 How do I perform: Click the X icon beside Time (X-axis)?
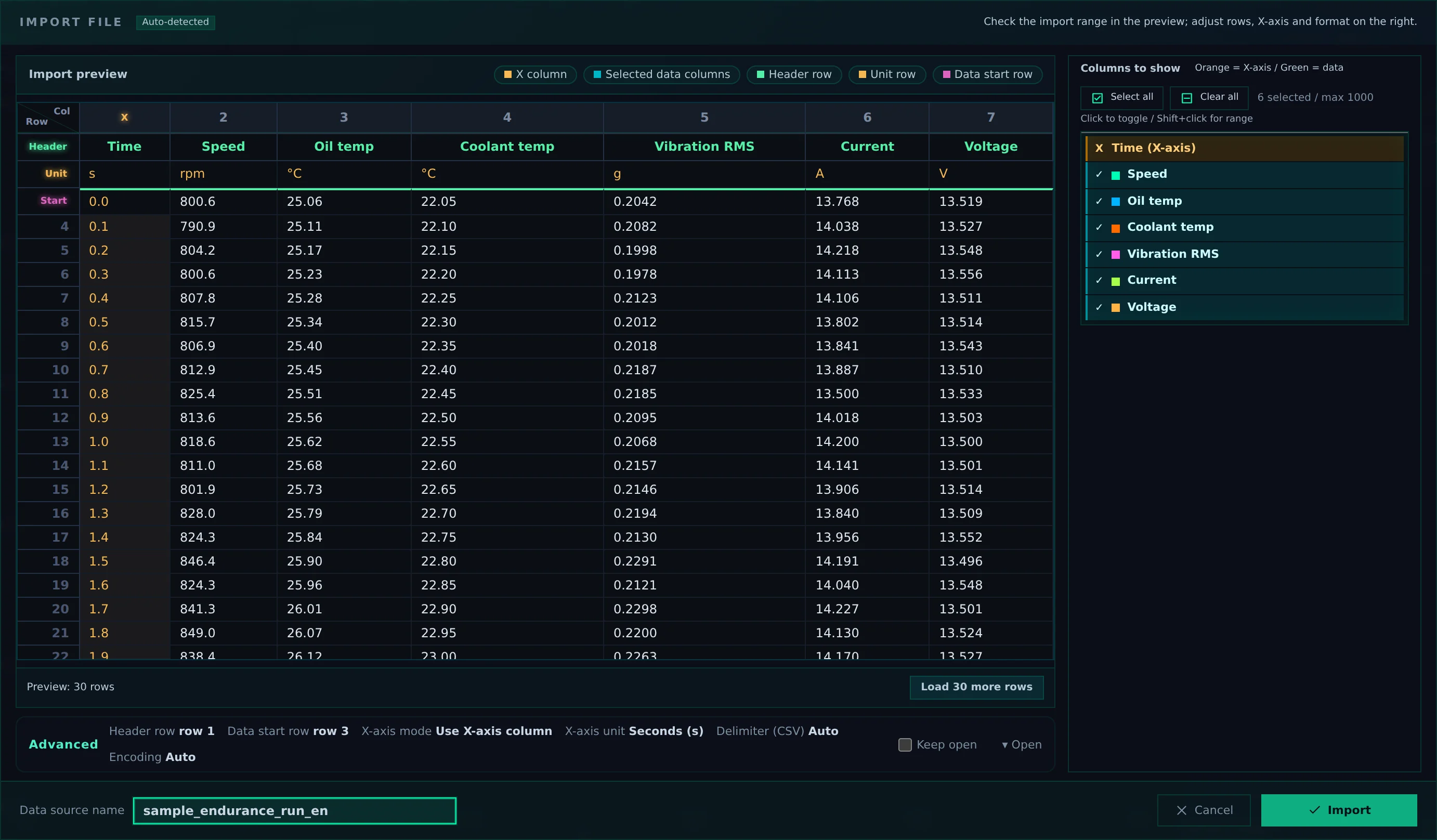(x=1099, y=148)
